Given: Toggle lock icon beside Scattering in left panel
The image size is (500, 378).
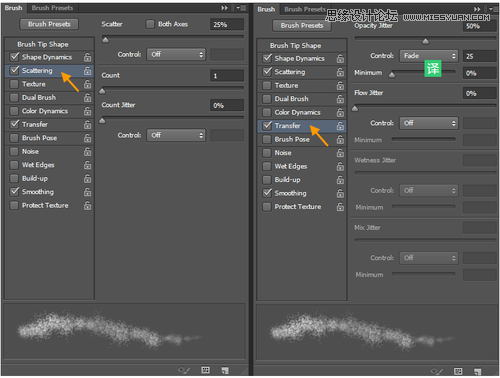Looking at the screenshot, I should pyautogui.click(x=87, y=71).
